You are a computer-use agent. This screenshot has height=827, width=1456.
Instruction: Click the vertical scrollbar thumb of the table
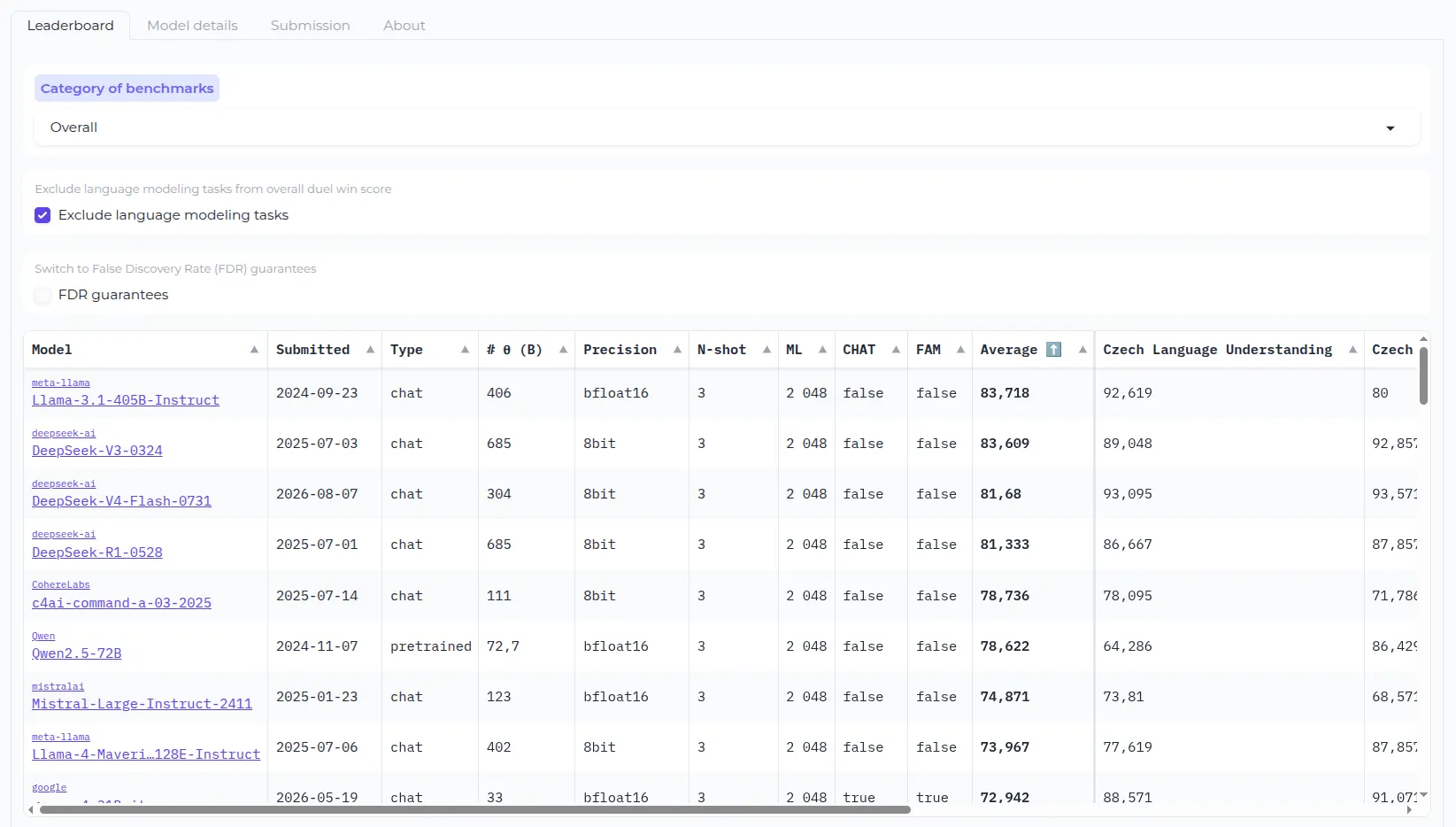(x=1423, y=375)
